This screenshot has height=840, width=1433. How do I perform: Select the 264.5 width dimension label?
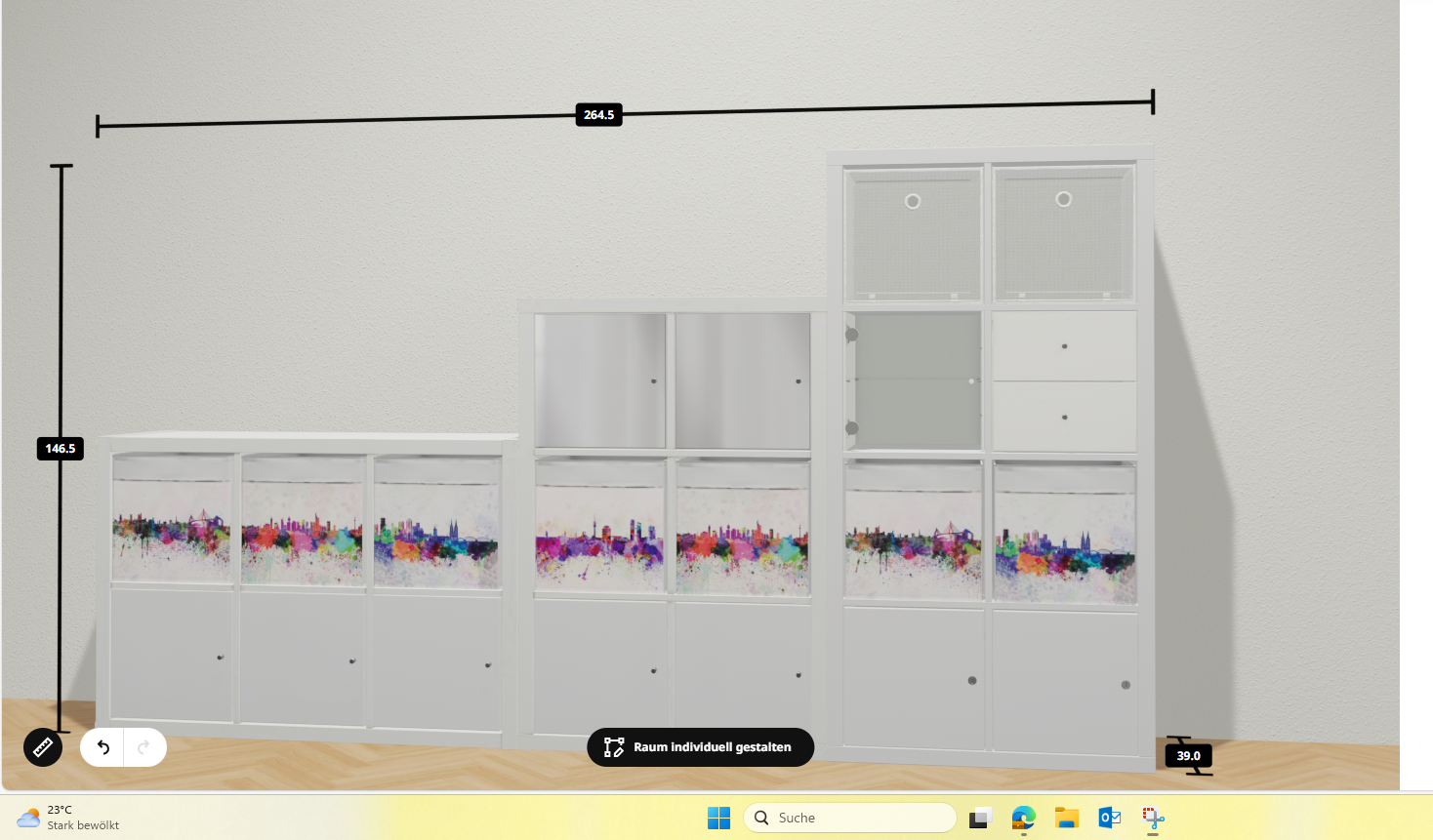click(x=598, y=115)
